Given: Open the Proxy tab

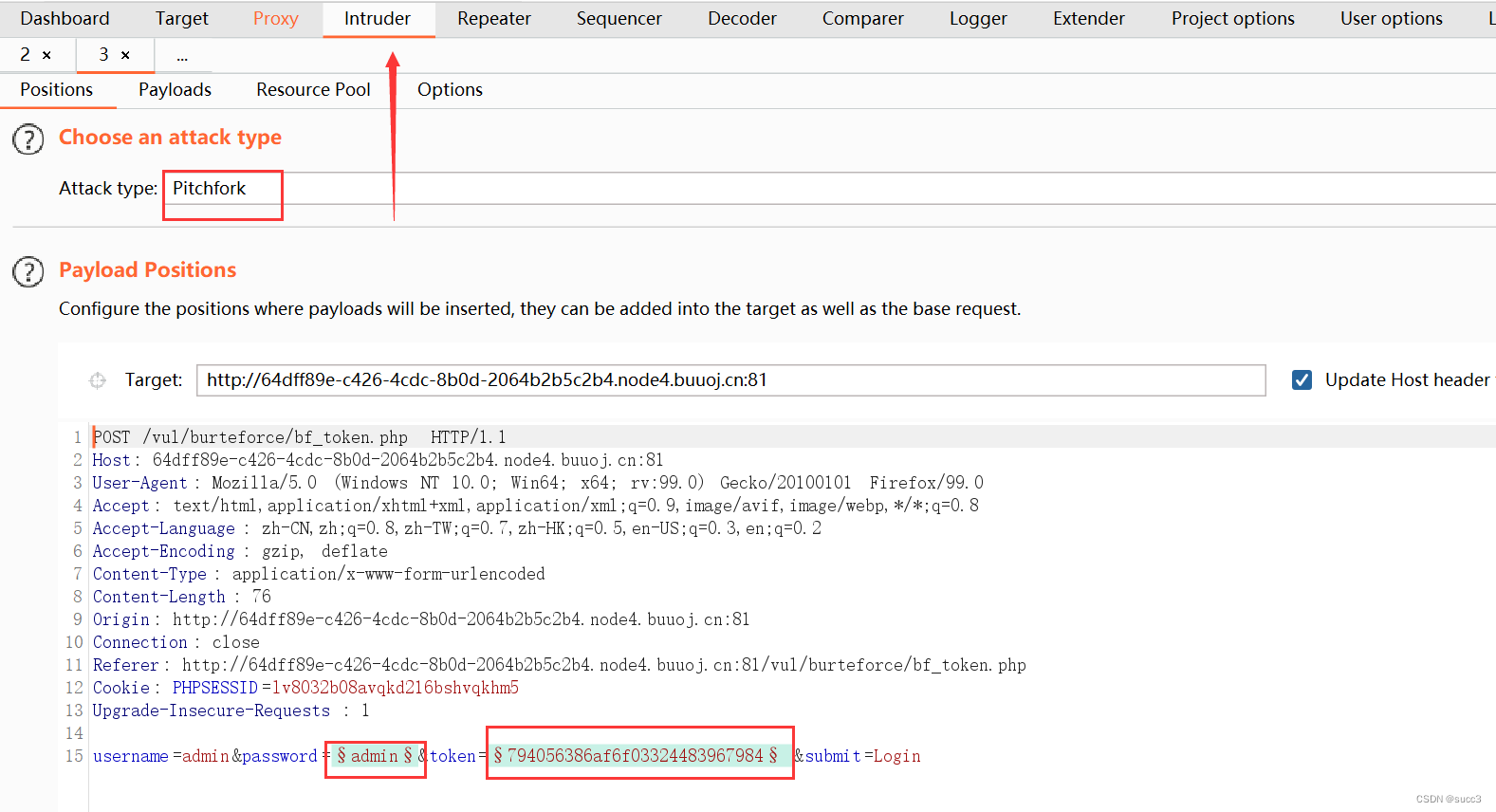Looking at the screenshot, I should coord(276,19).
